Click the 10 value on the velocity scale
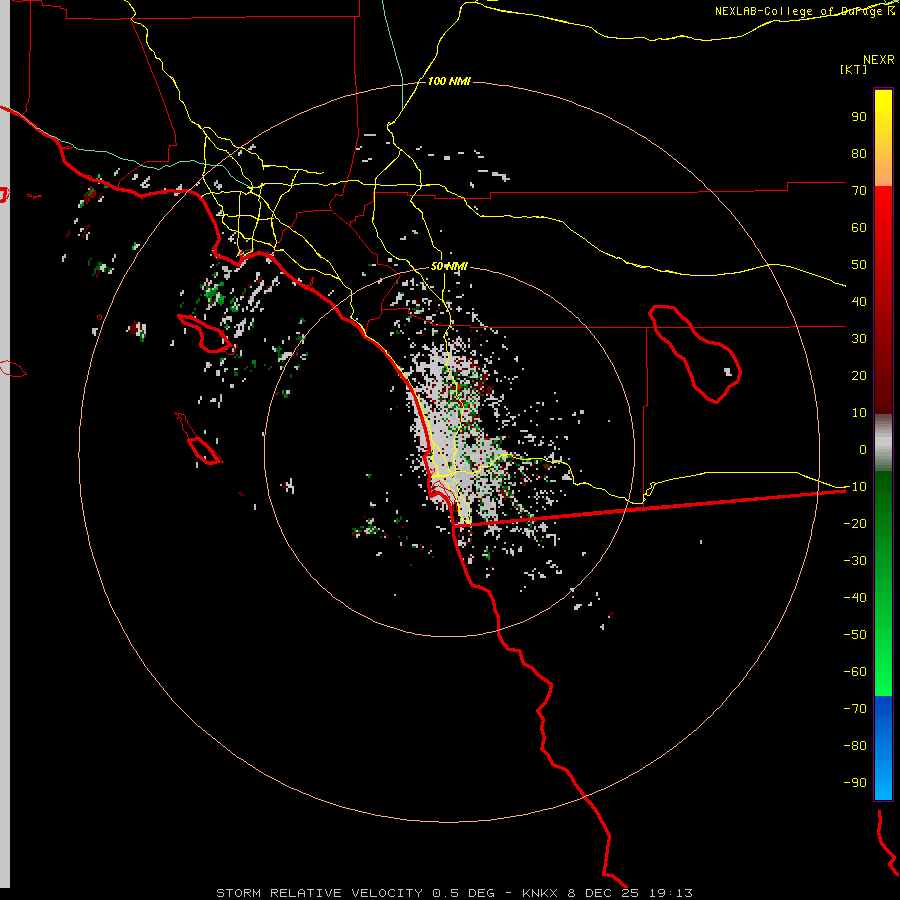Image resolution: width=900 pixels, height=900 pixels. (x=859, y=413)
